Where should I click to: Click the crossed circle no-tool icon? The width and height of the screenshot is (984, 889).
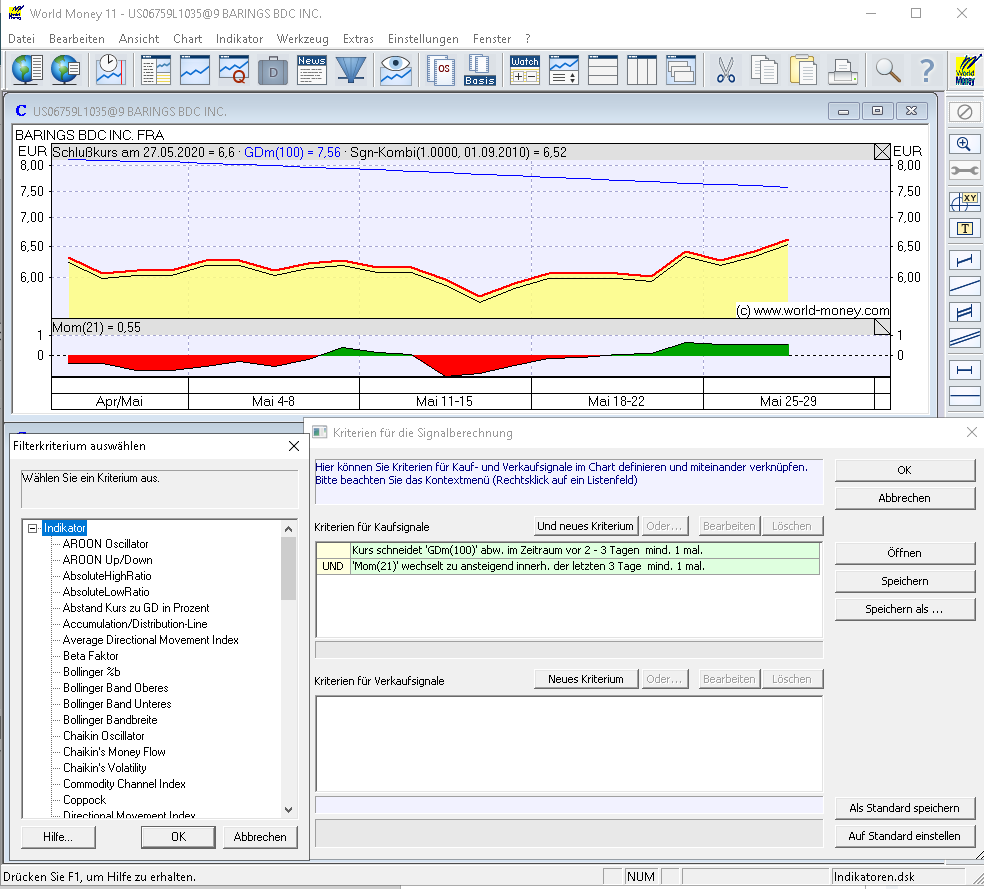965,112
